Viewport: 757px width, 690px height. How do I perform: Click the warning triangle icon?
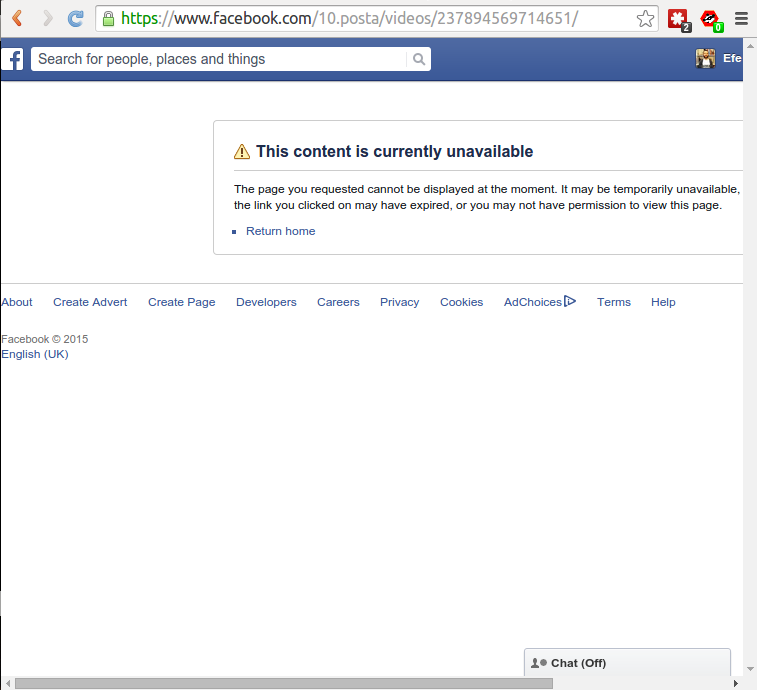click(x=242, y=152)
